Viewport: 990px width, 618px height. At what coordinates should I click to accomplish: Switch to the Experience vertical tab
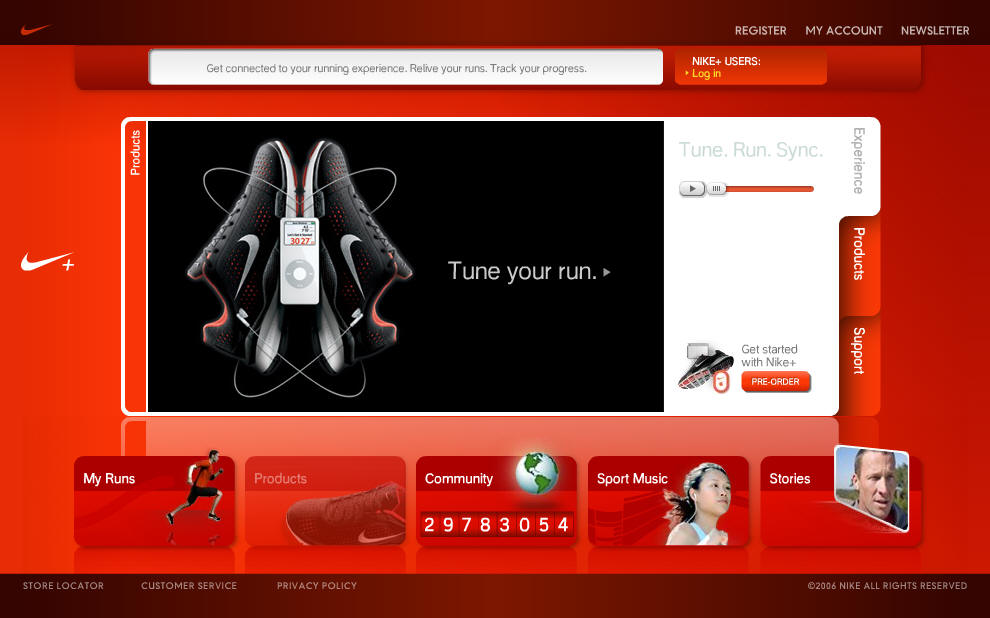click(x=858, y=162)
